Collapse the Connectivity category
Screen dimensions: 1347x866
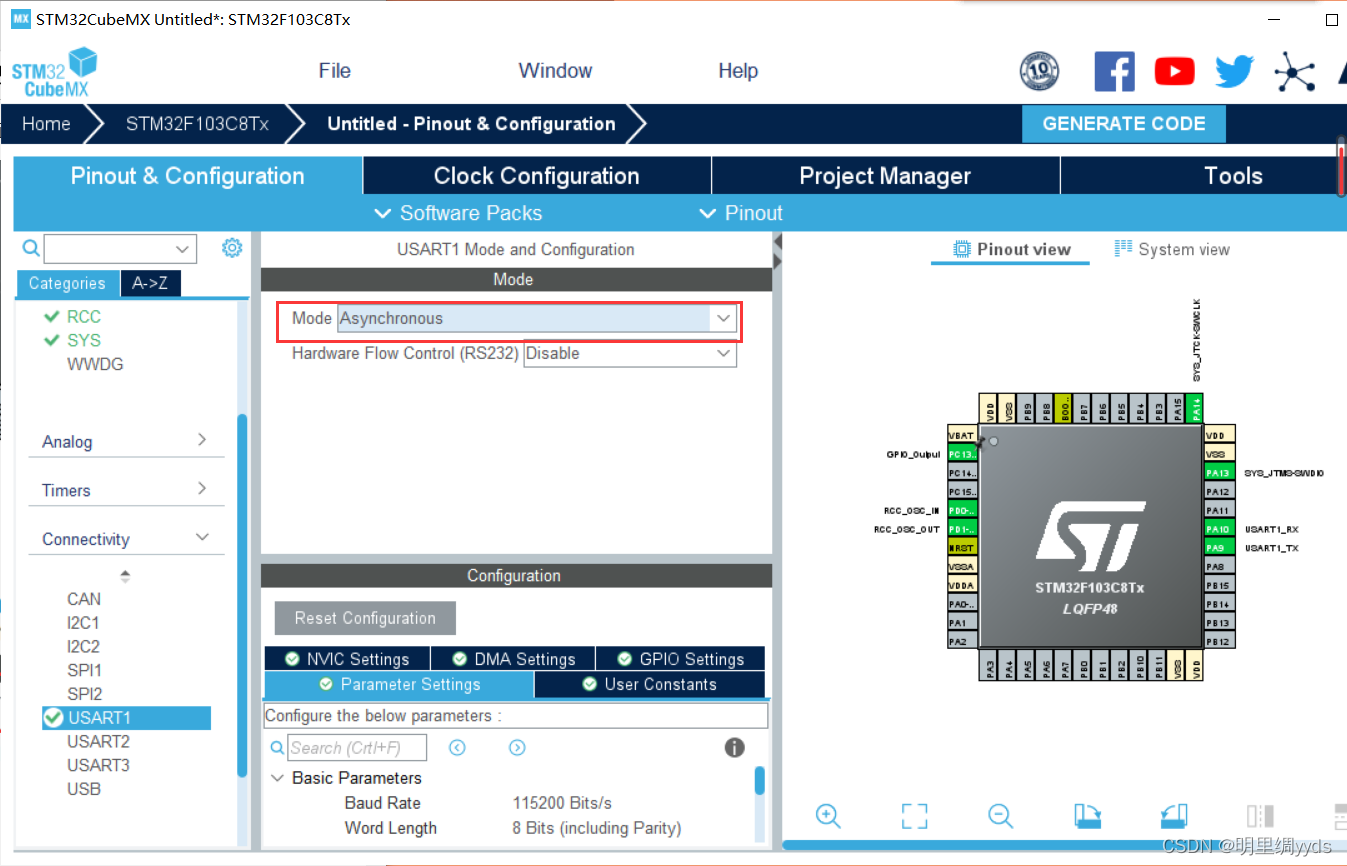pyautogui.click(x=124, y=539)
